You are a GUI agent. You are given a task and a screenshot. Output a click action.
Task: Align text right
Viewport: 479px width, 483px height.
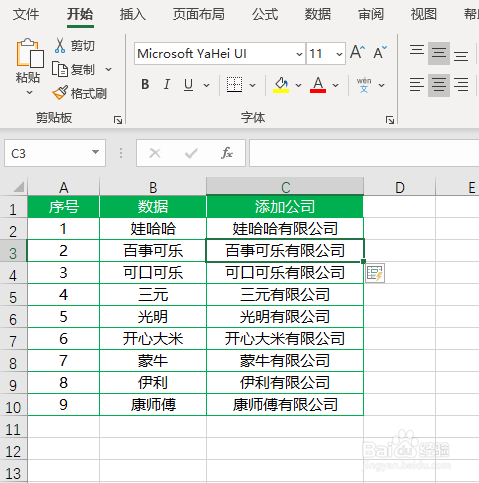tap(461, 85)
